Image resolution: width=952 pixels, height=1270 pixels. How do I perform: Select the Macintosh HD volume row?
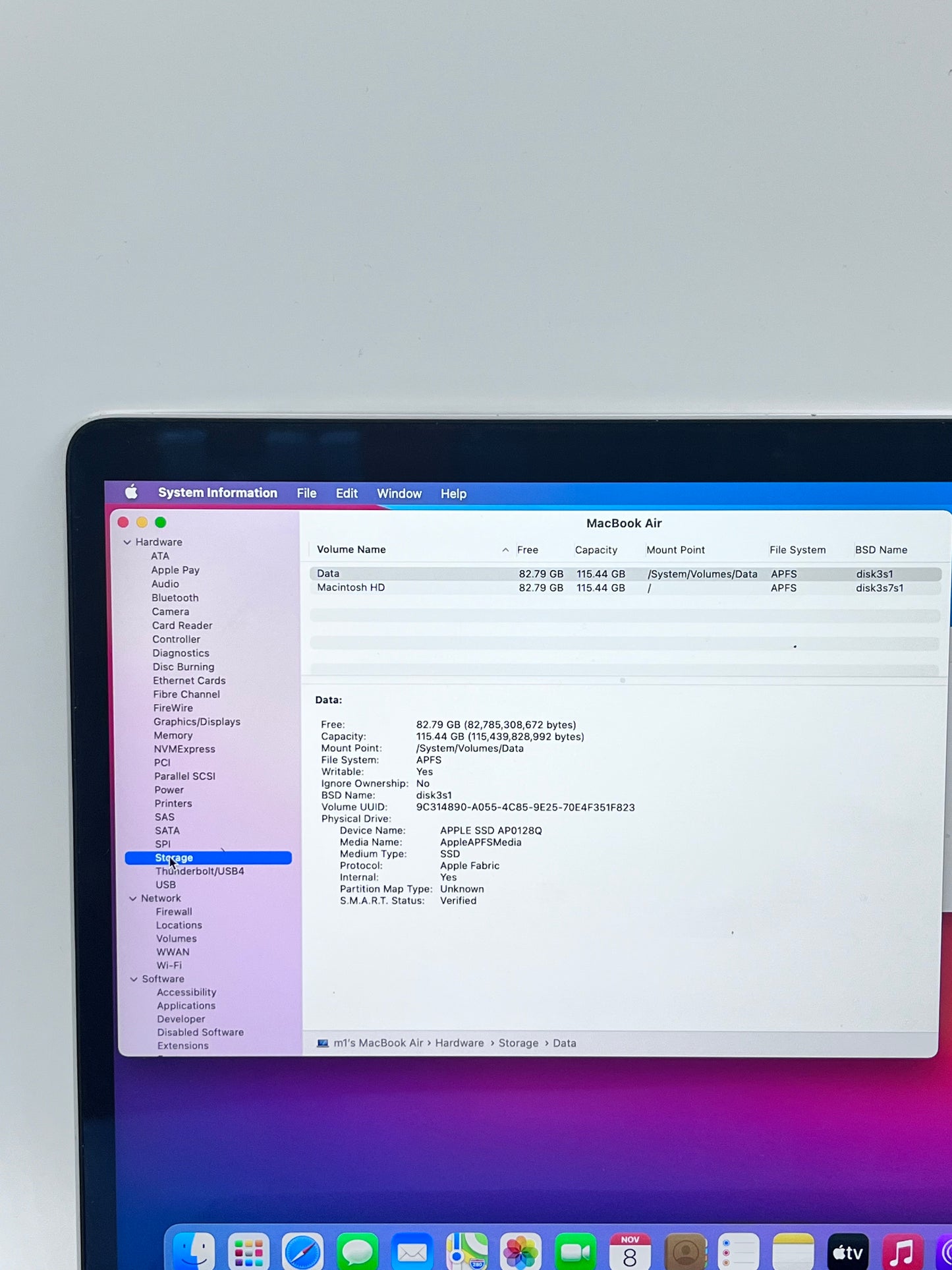click(625, 588)
